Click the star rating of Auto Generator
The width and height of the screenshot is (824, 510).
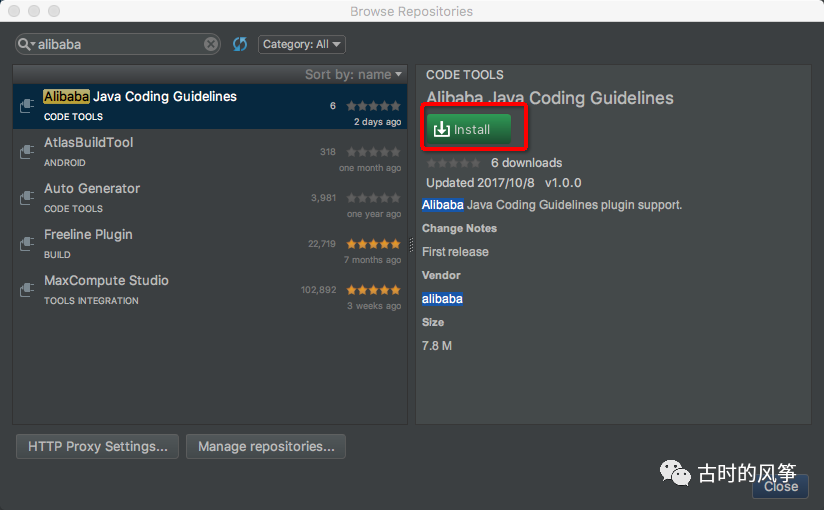click(x=373, y=198)
